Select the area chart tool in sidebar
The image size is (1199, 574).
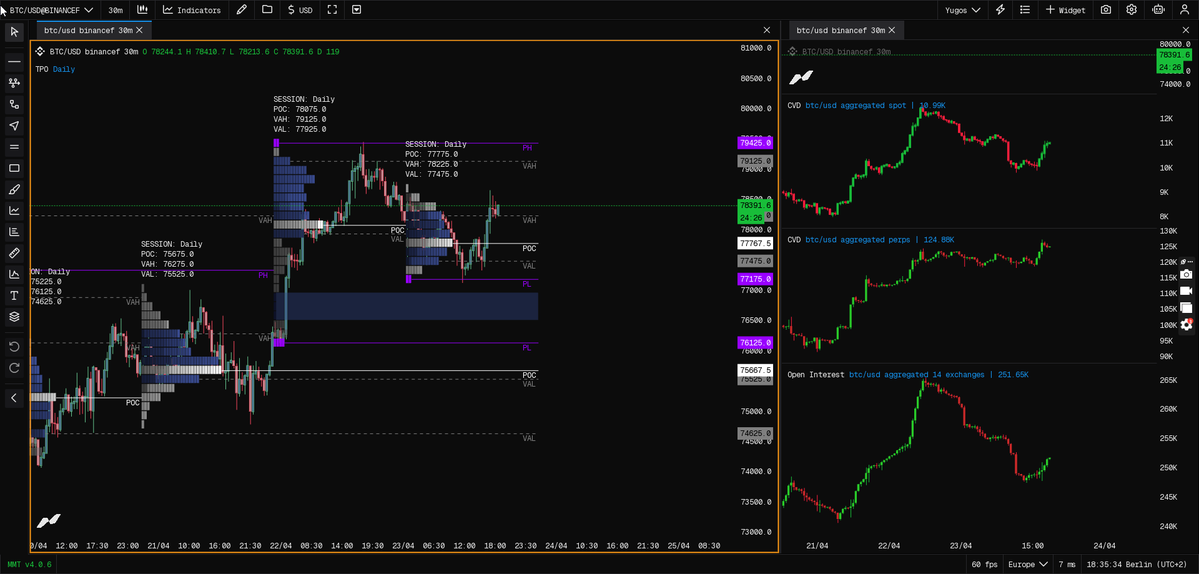click(14, 274)
